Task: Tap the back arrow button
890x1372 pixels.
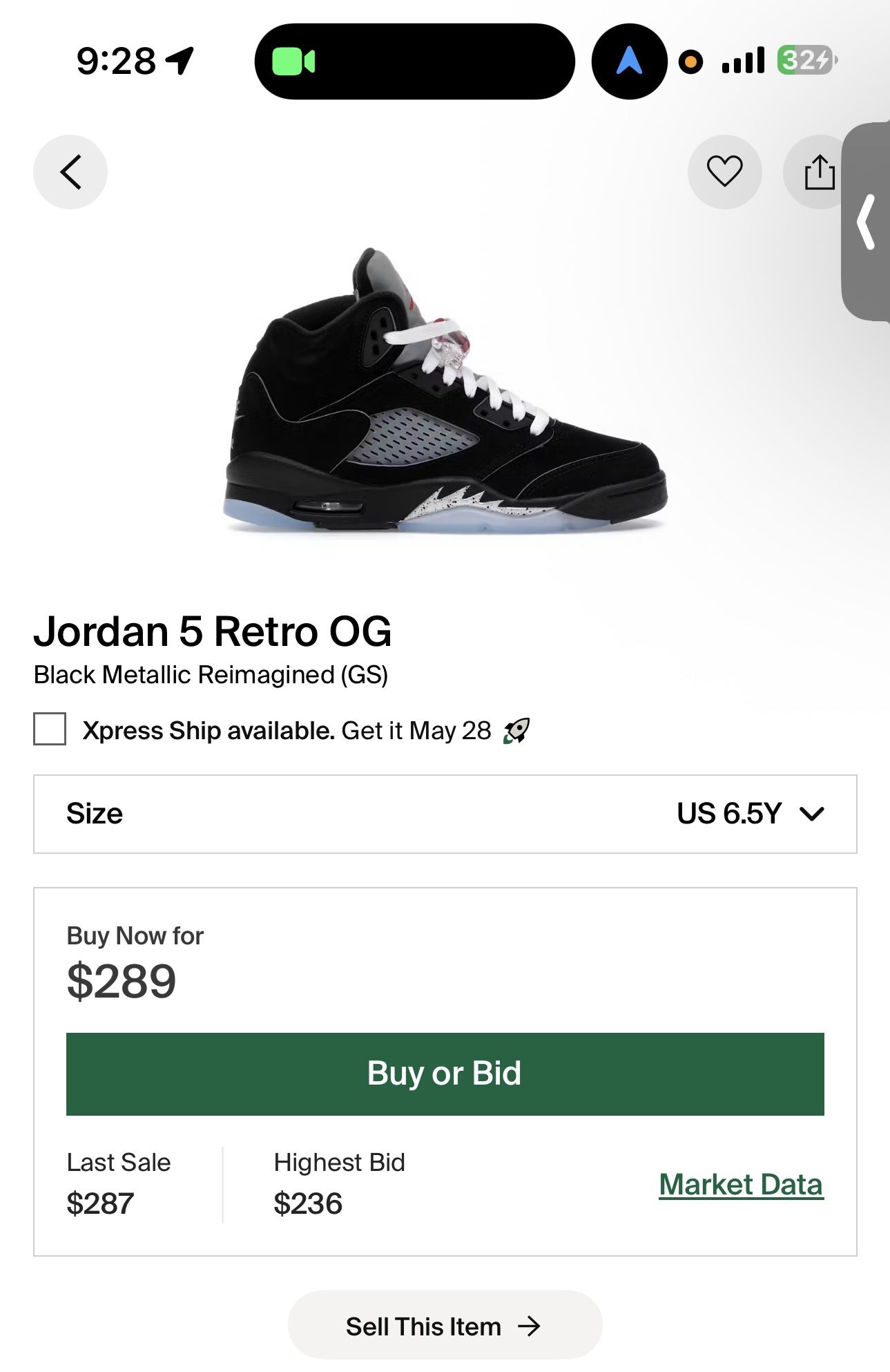Action: pos(70,171)
